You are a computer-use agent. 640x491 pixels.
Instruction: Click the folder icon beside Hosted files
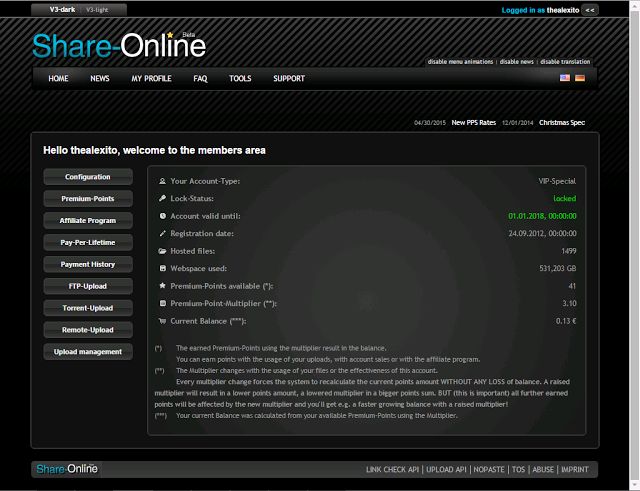pyautogui.click(x=162, y=251)
